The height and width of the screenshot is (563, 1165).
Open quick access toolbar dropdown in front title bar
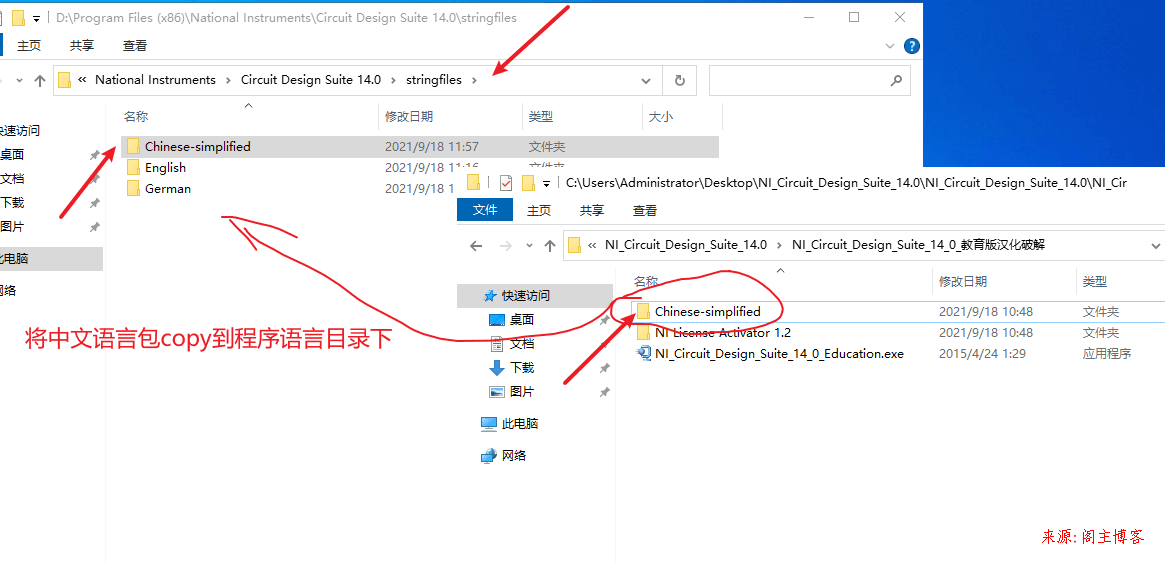tap(547, 183)
